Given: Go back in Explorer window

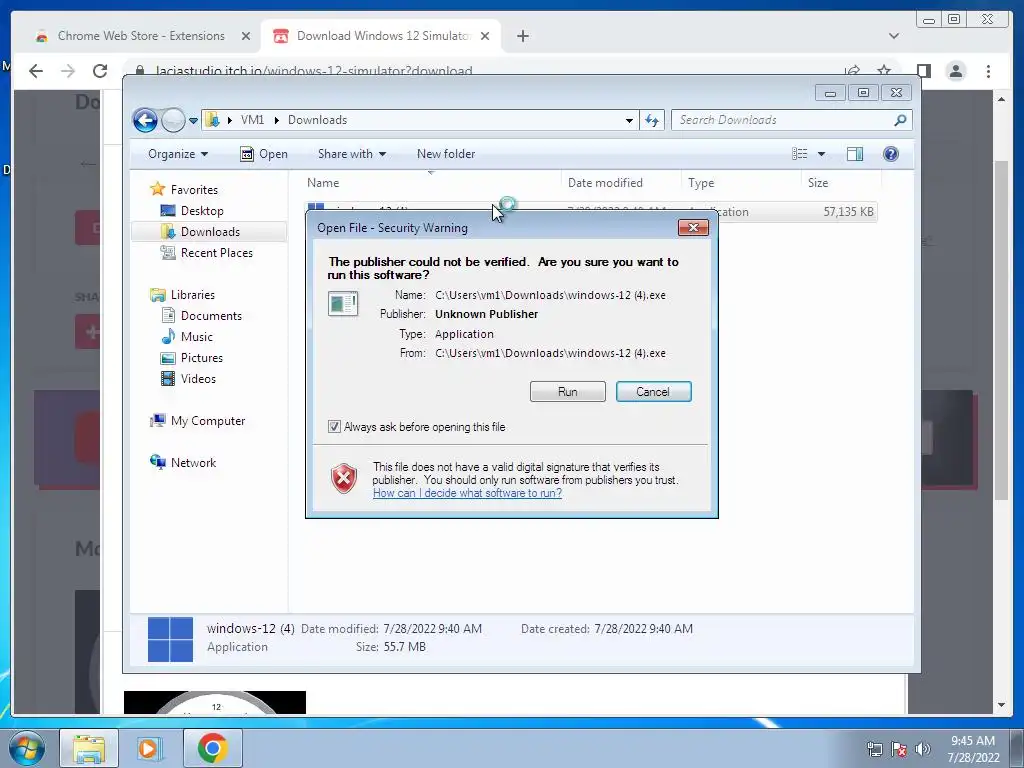Looking at the screenshot, I should click(x=145, y=120).
